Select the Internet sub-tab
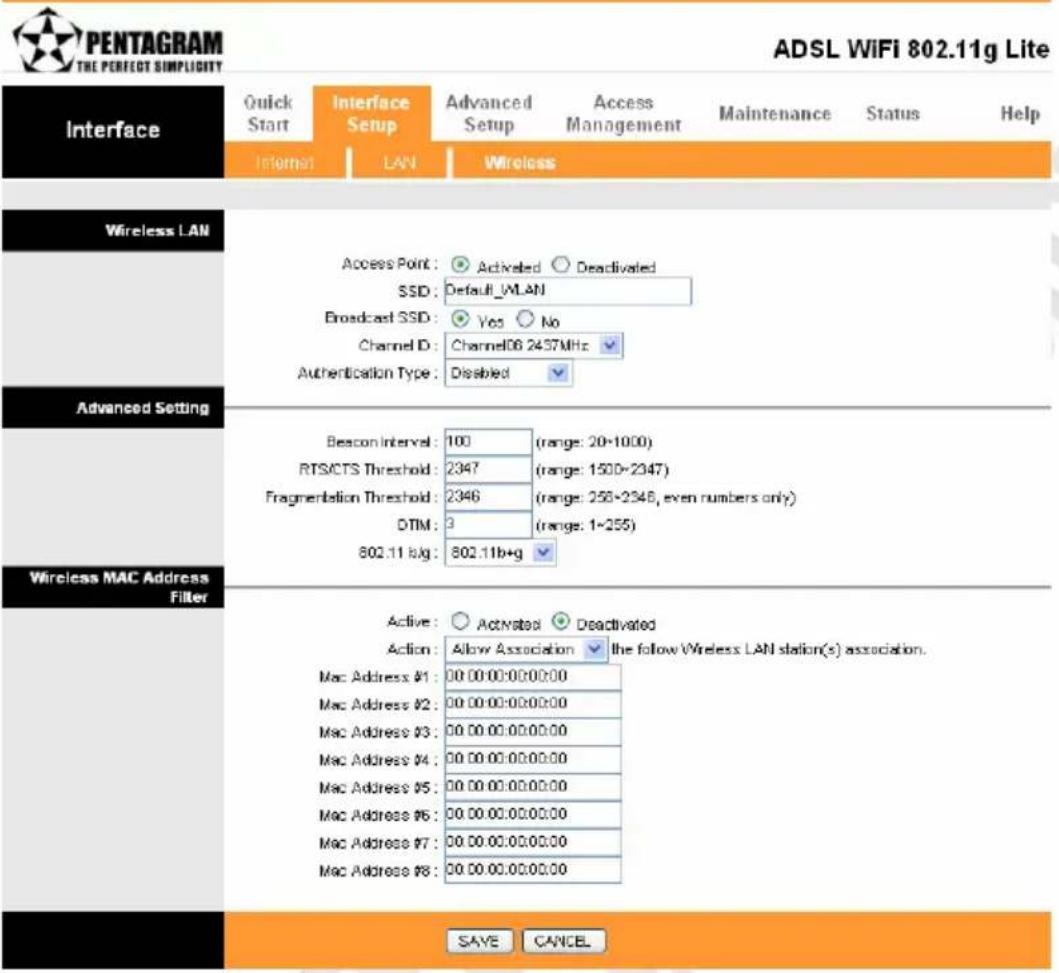Viewport: 1059px width, 973px height. click(284, 163)
